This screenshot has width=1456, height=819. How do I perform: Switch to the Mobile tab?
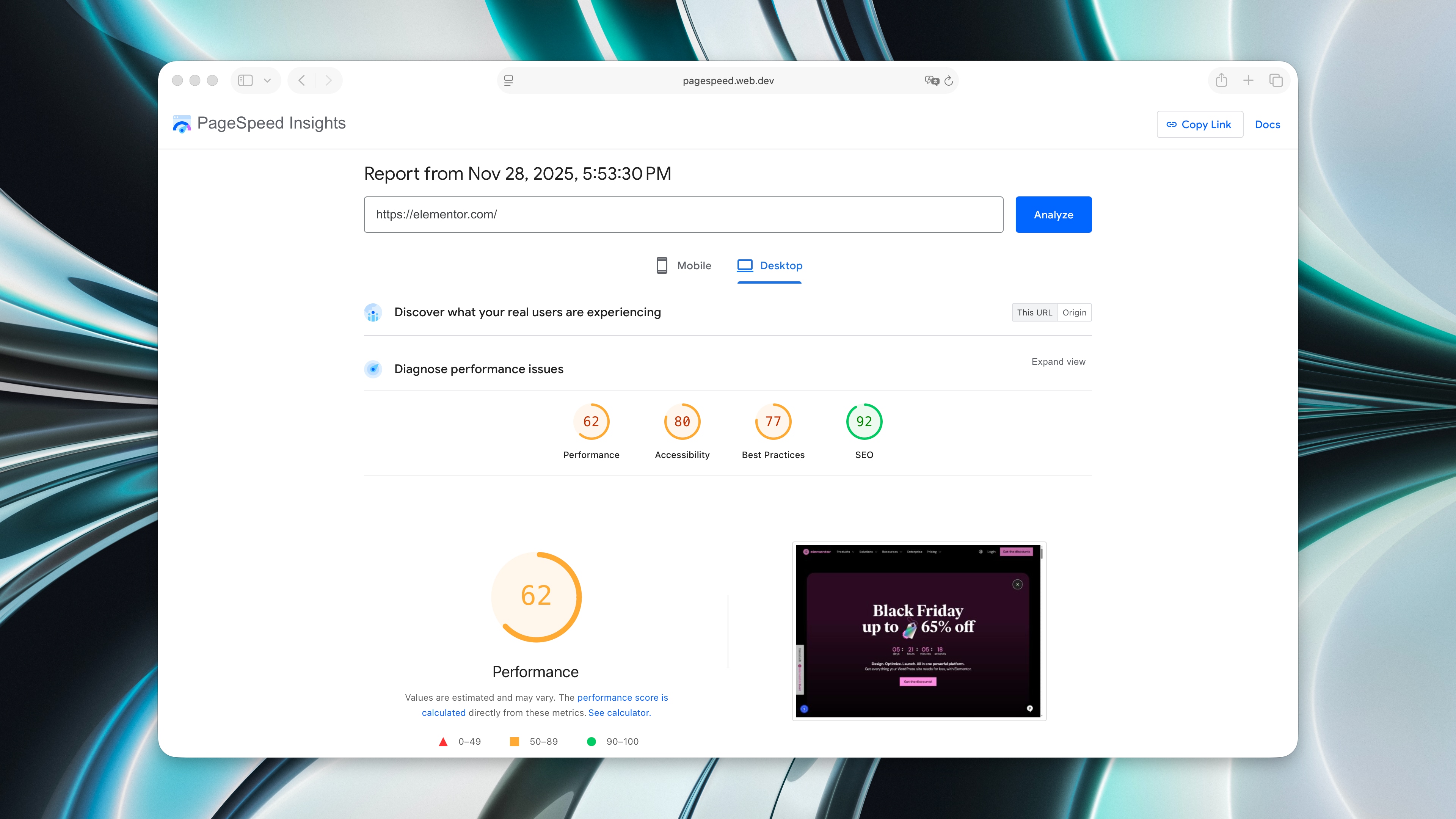pos(683,266)
